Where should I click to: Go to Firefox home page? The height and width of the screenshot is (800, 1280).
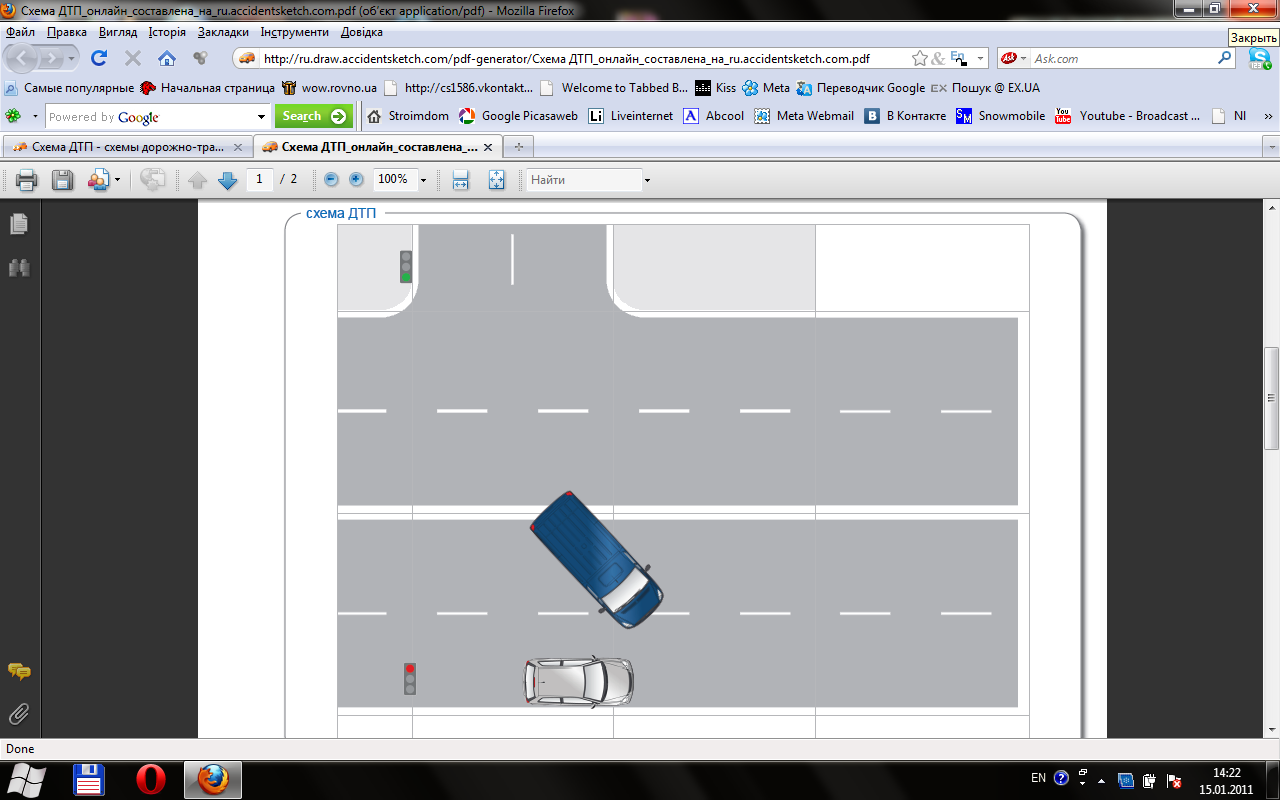[167, 58]
